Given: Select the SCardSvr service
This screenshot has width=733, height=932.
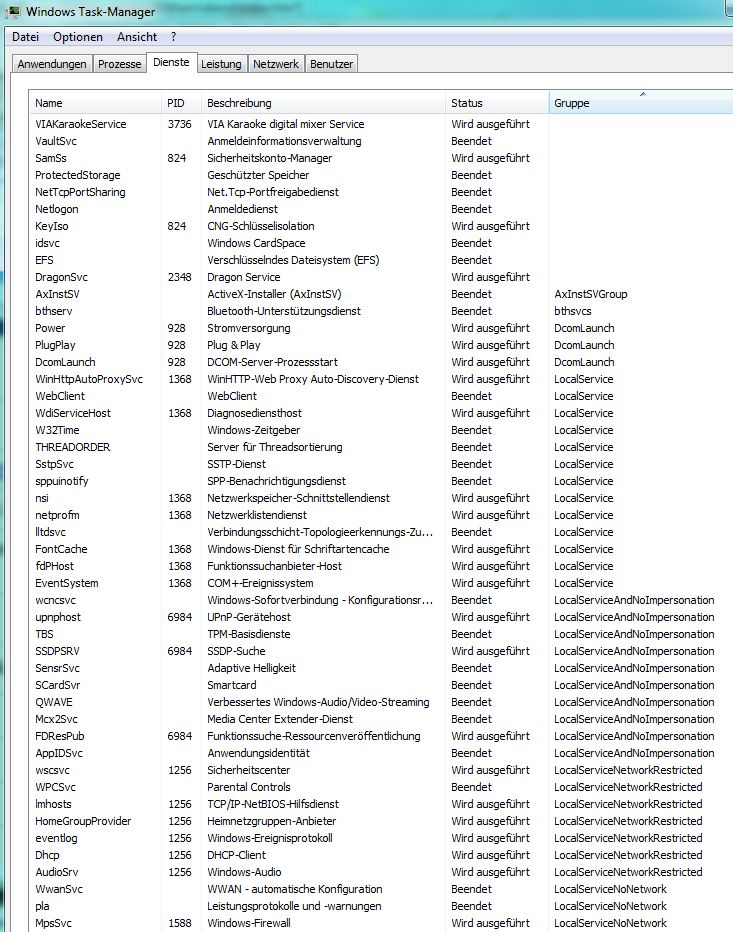Looking at the screenshot, I should (x=58, y=685).
